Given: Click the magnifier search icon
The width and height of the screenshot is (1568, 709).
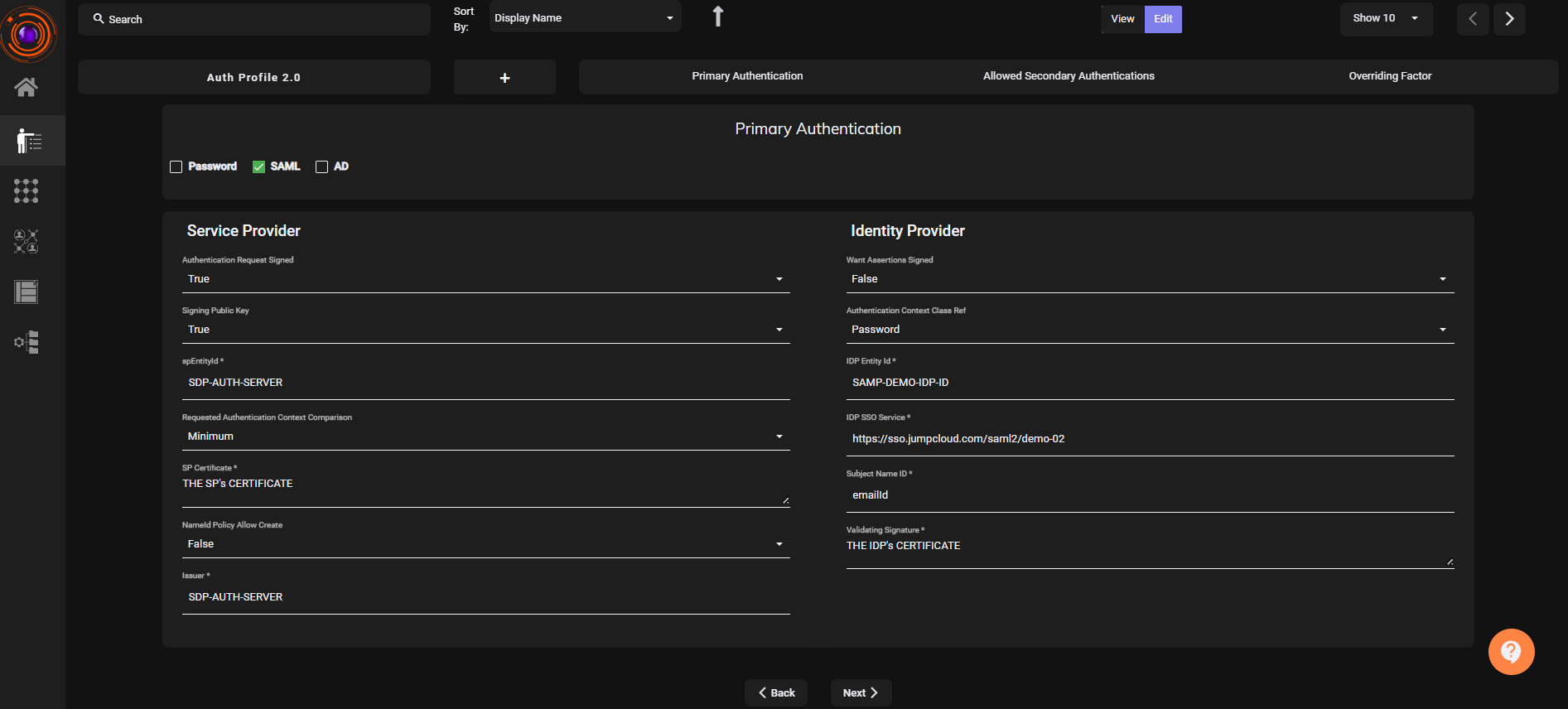Looking at the screenshot, I should pyautogui.click(x=99, y=18).
